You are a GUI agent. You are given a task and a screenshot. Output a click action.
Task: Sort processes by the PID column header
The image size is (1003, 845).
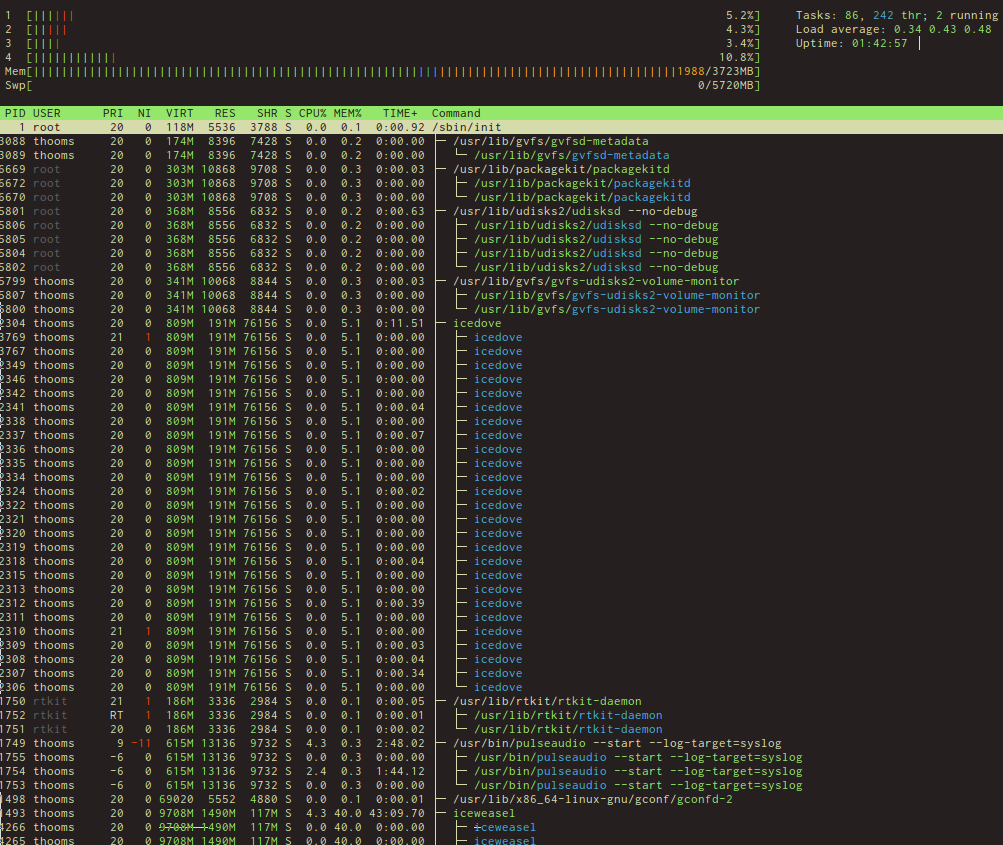coord(15,113)
